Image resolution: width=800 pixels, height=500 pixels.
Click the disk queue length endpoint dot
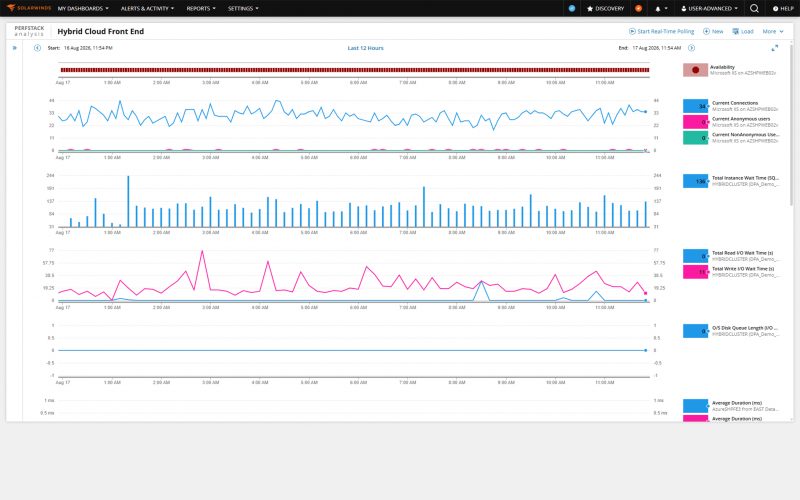tap(645, 351)
